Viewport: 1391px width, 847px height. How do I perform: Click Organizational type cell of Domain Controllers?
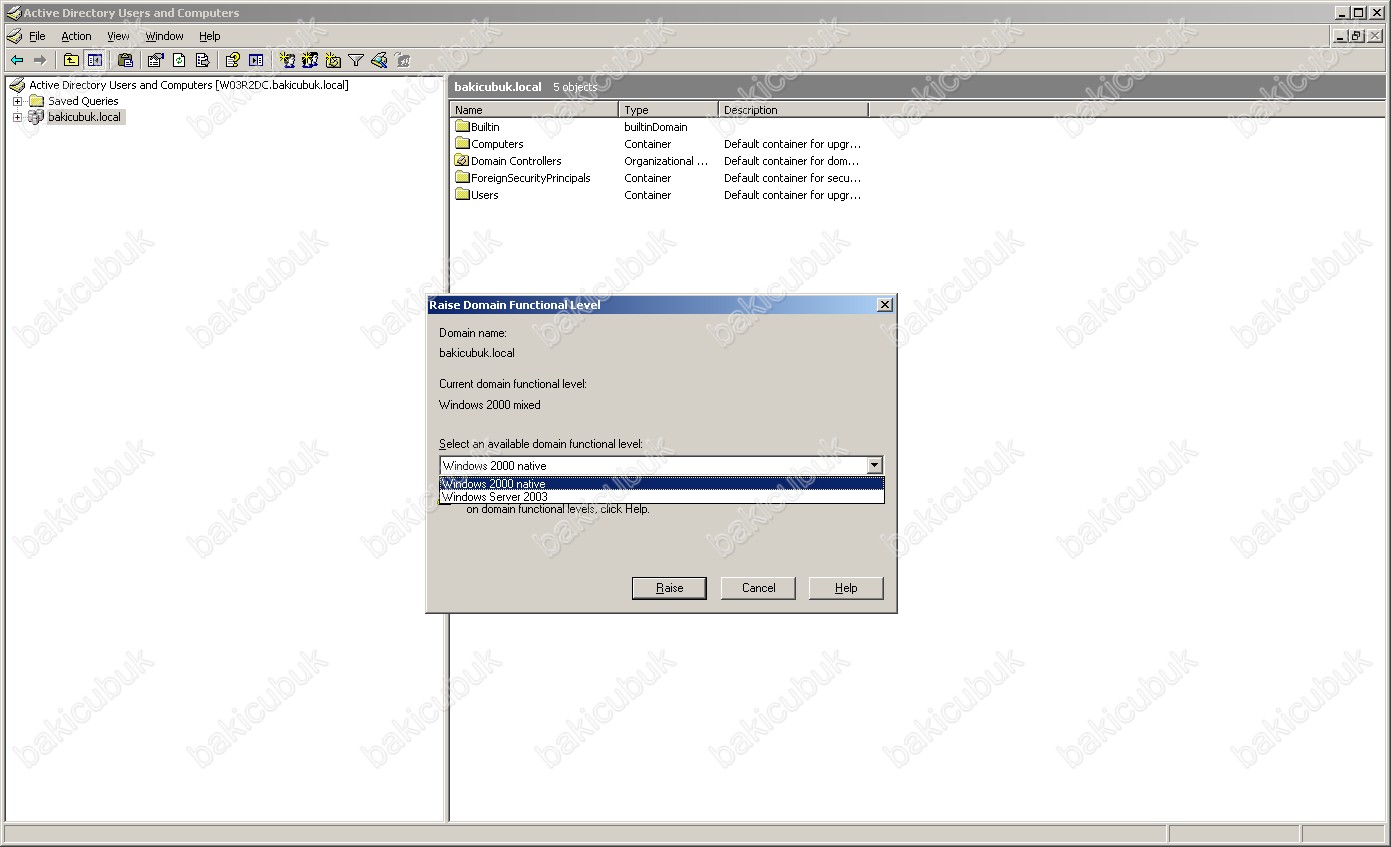(x=665, y=161)
